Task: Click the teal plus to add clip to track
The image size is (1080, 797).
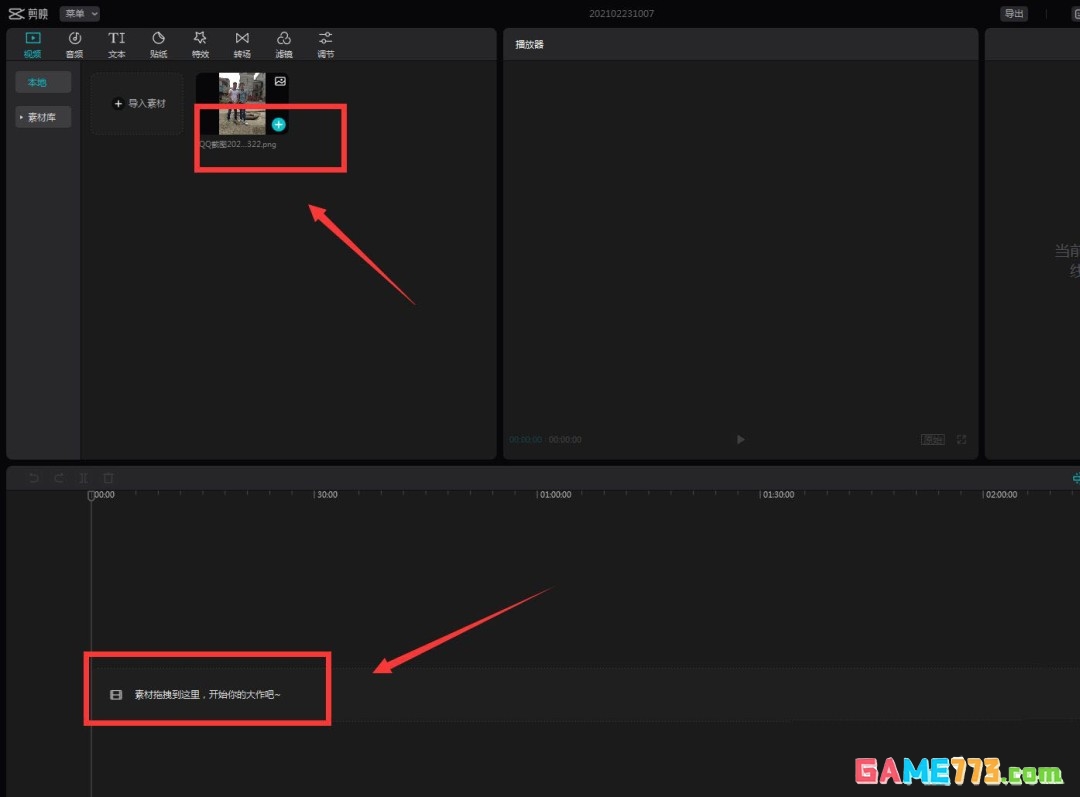Action: click(279, 125)
